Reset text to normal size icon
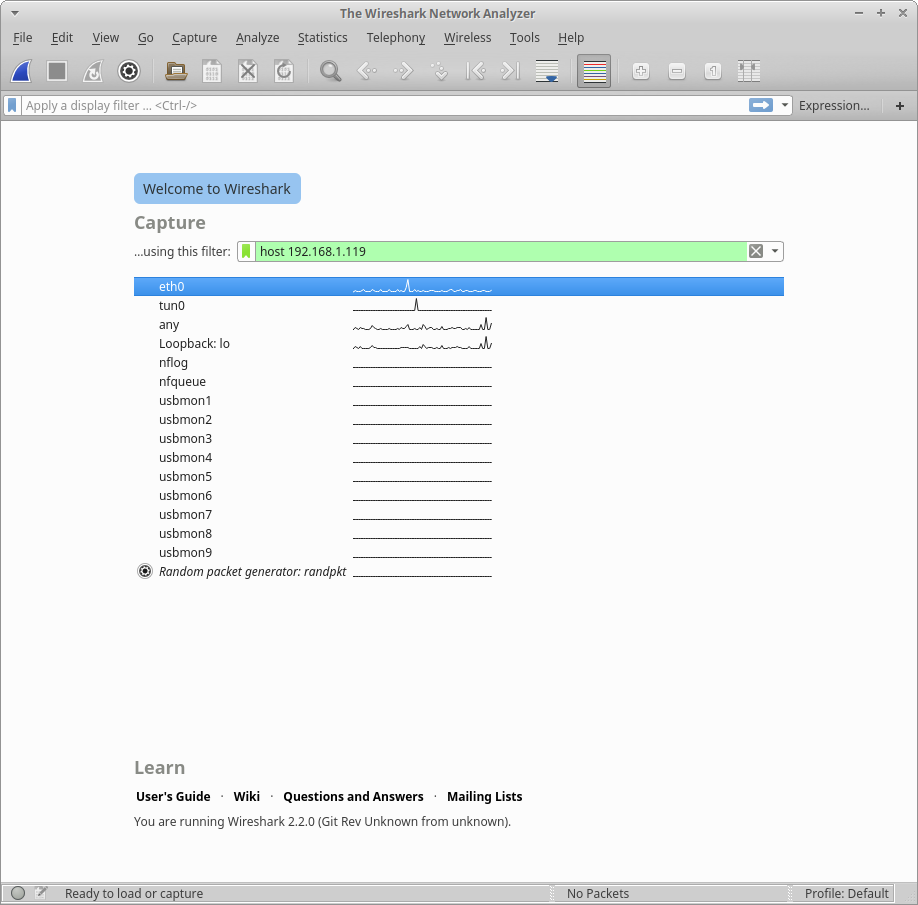The image size is (918, 905). click(x=713, y=71)
